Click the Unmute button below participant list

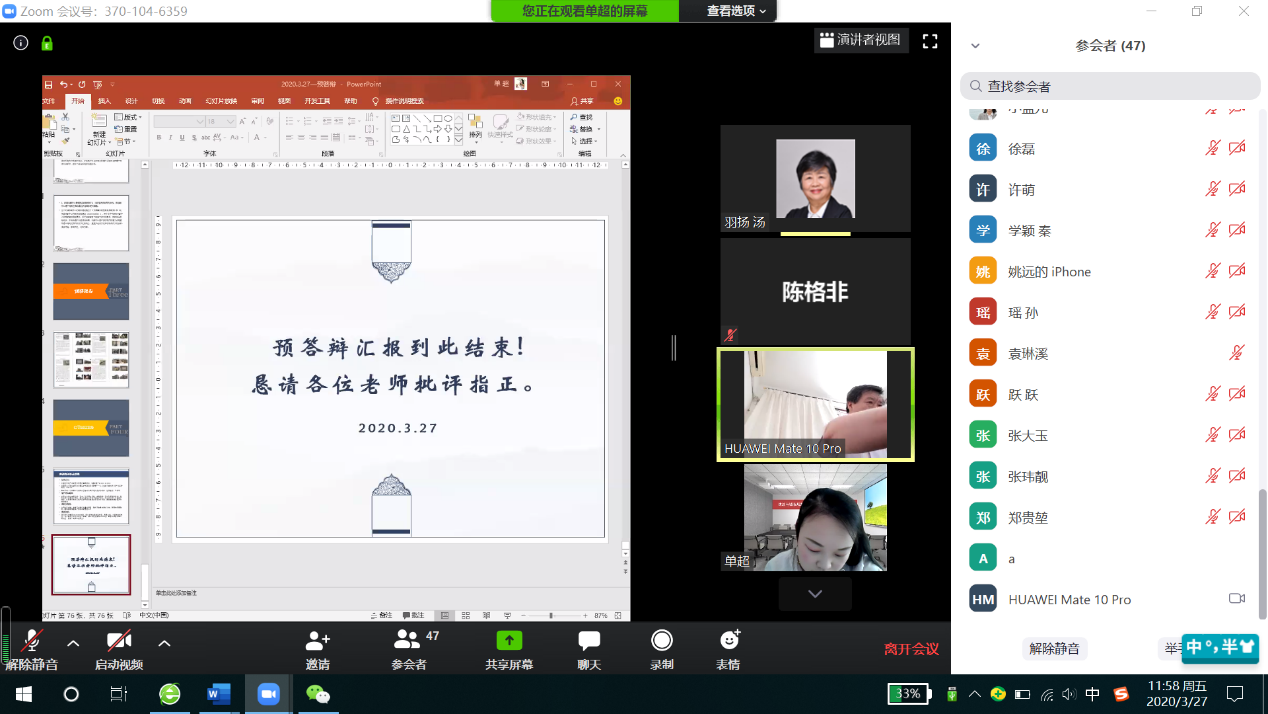click(x=1054, y=649)
